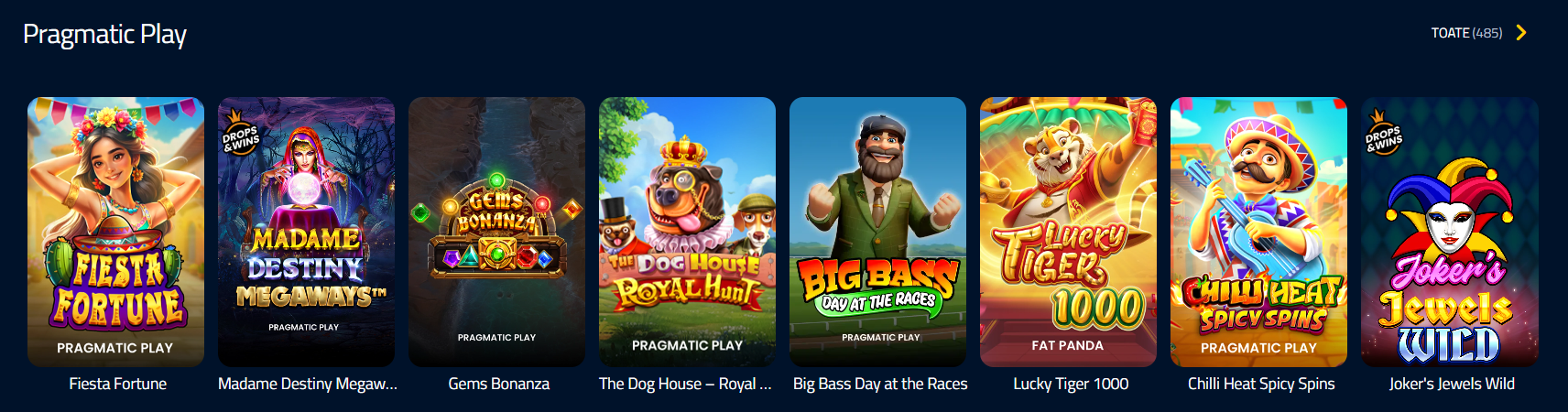Click the yellow chevron arrow next to TOATE
This screenshot has height=412, width=1568.
pyautogui.click(x=1521, y=33)
